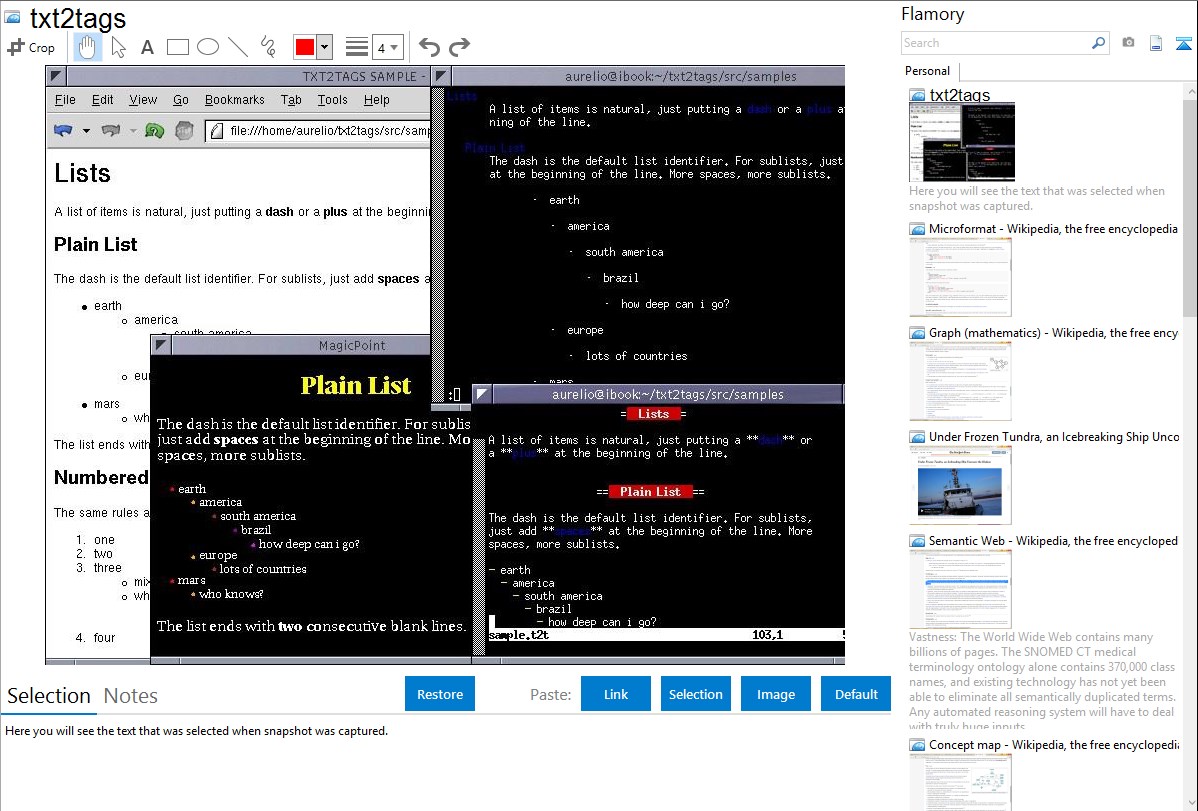This screenshot has height=811, width=1198.
Task: Open the Semantic Web snapshot thumbnail
Action: point(960,589)
